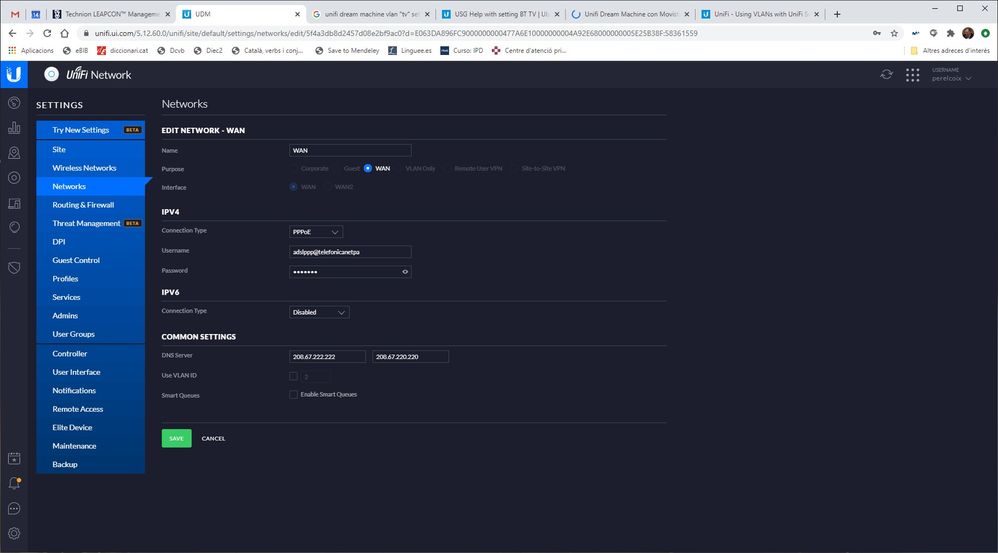Open the Events calendar icon in sidebar
Screen dimensions: 998x553
[x=14, y=459]
